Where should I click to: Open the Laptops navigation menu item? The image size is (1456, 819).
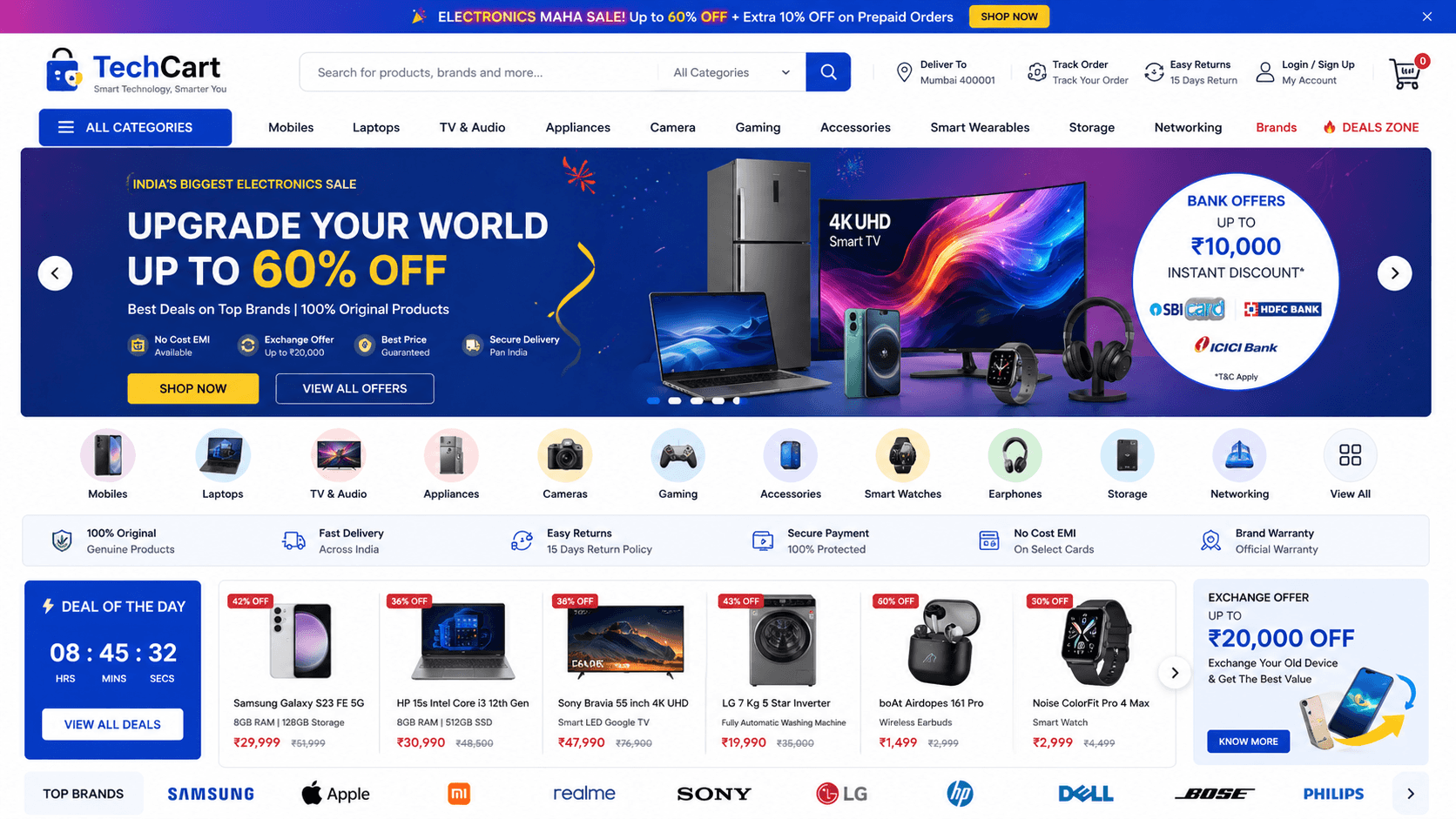376,127
